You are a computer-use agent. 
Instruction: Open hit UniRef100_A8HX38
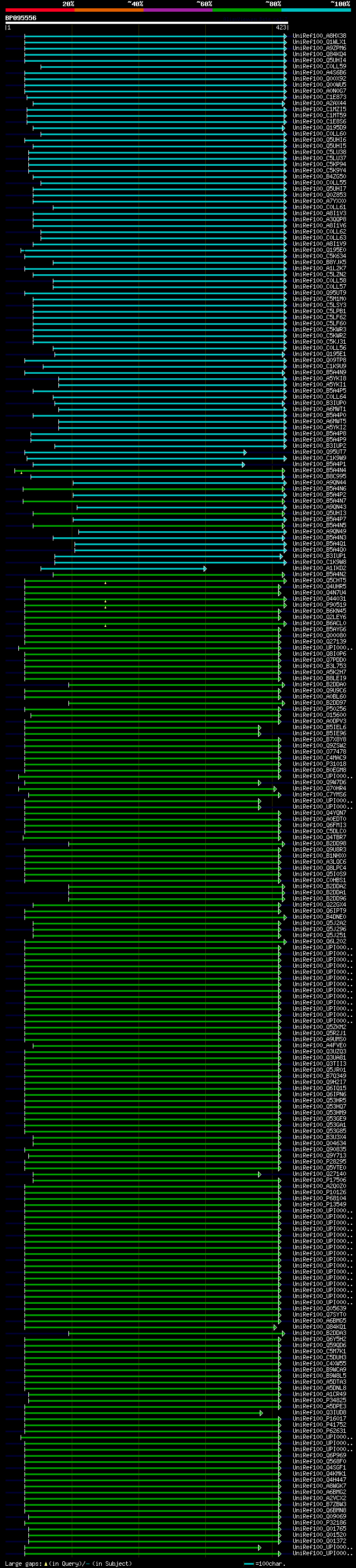point(319,36)
